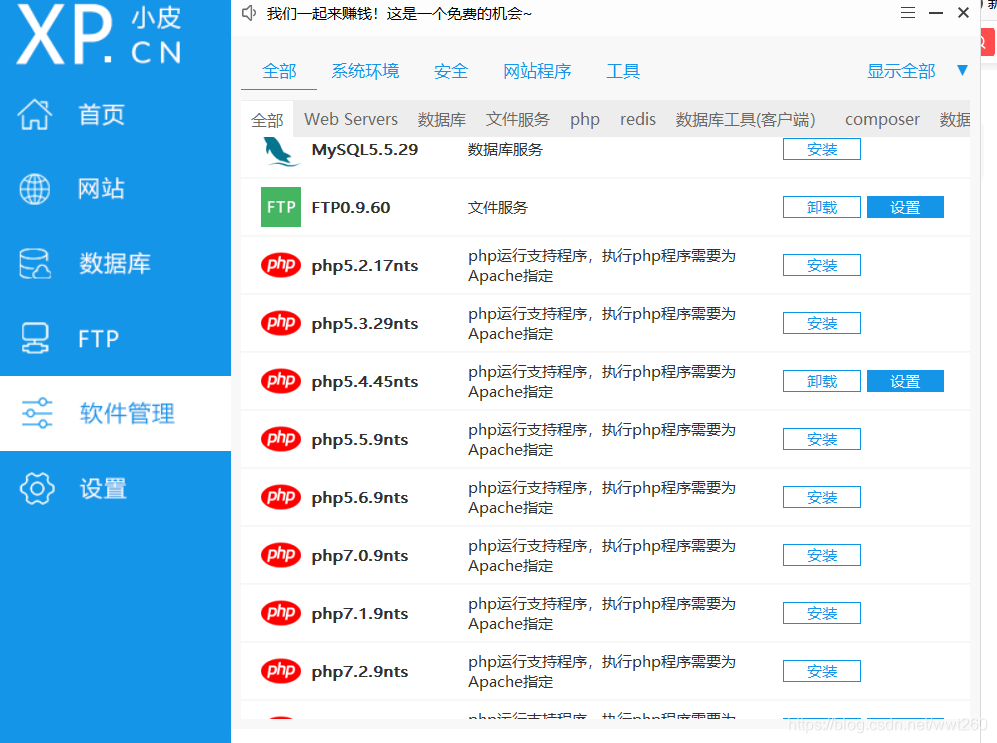Click the green FTP0.9.60 icon
The width and height of the screenshot is (997, 743).
(x=281, y=207)
